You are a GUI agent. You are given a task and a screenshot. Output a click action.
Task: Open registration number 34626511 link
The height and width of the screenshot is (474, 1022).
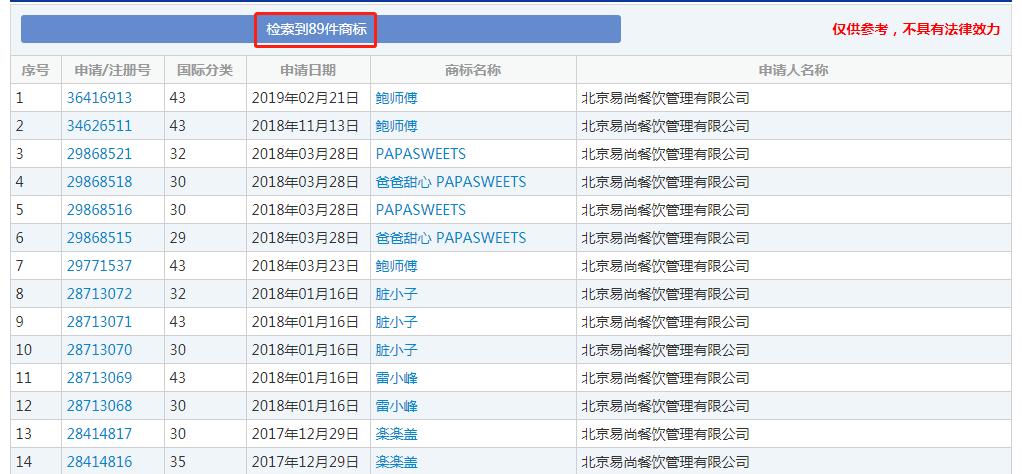pos(99,126)
